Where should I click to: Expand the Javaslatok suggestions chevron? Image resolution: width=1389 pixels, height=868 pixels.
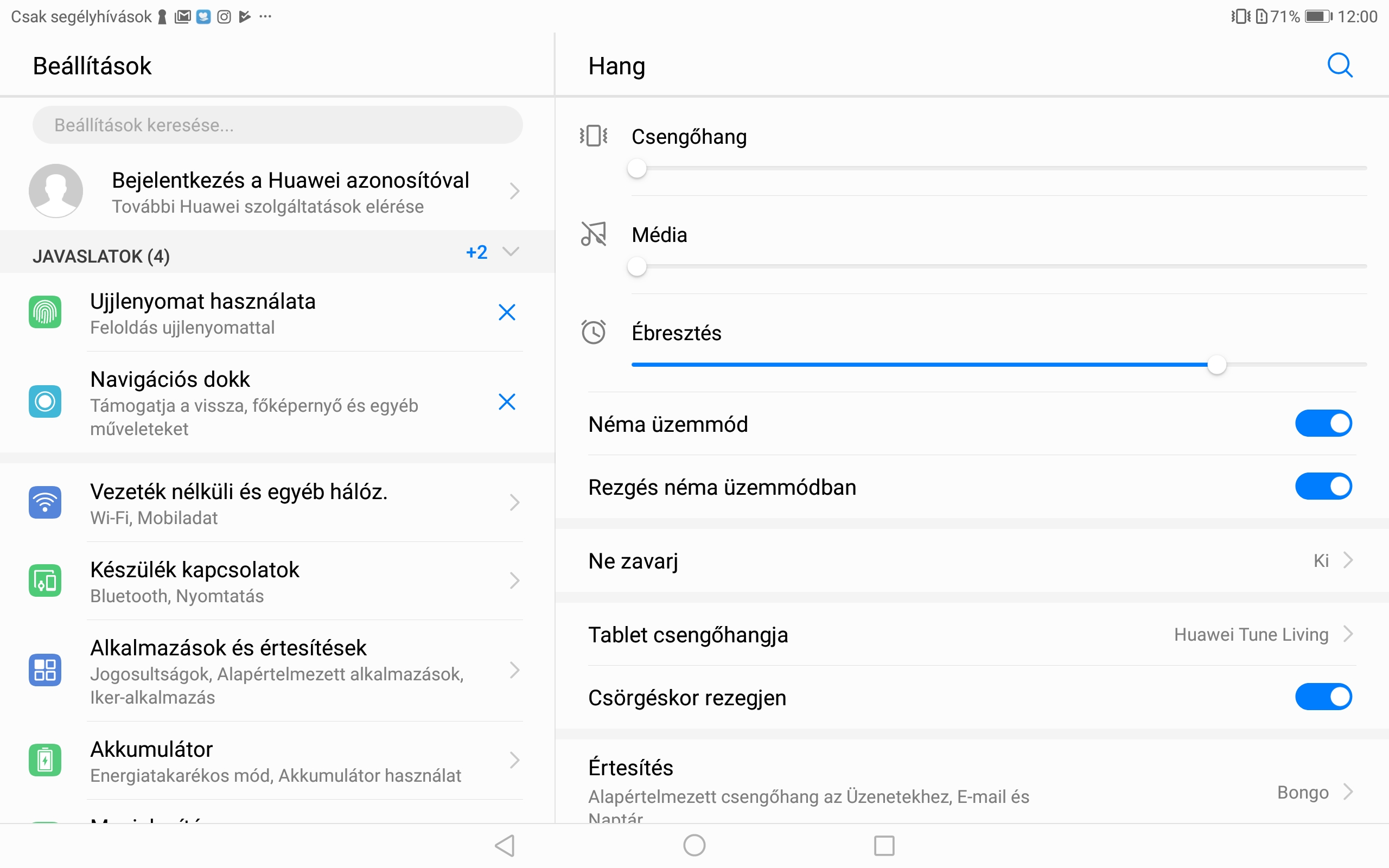point(510,252)
